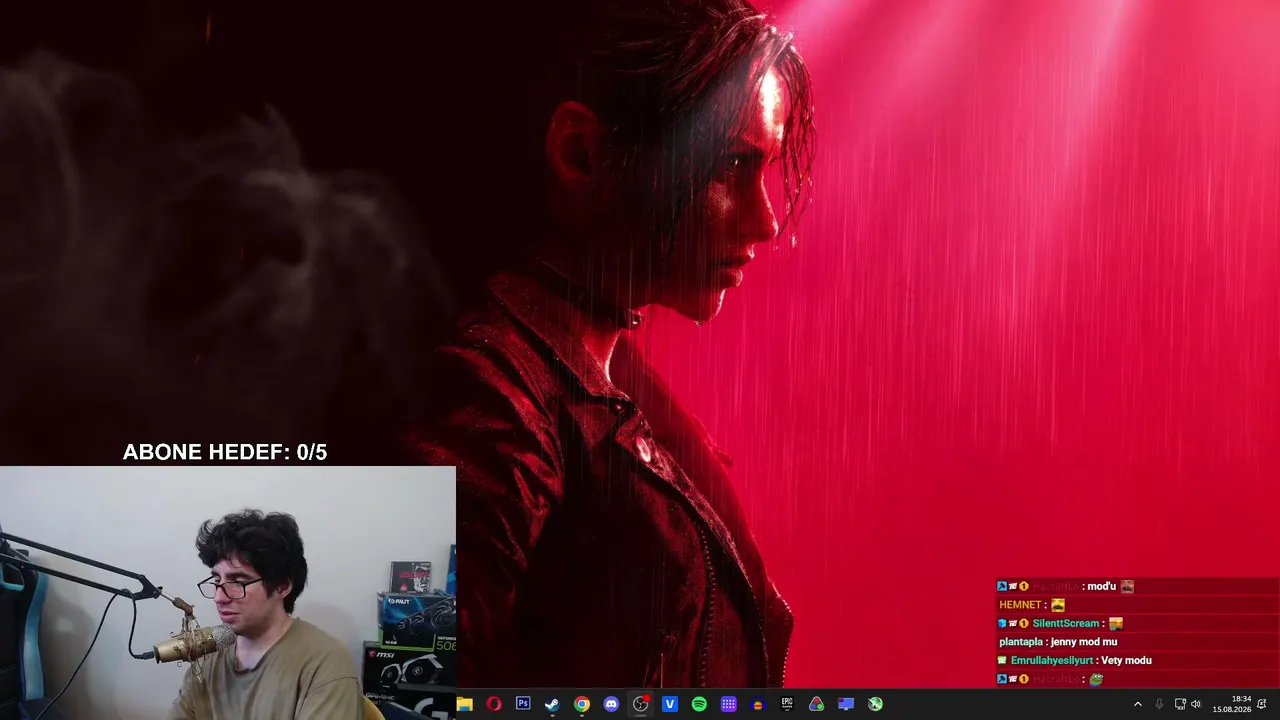Open Photoshop from the taskbar
The height and width of the screenshot is (720, 1280).
(x=523, y=704)
